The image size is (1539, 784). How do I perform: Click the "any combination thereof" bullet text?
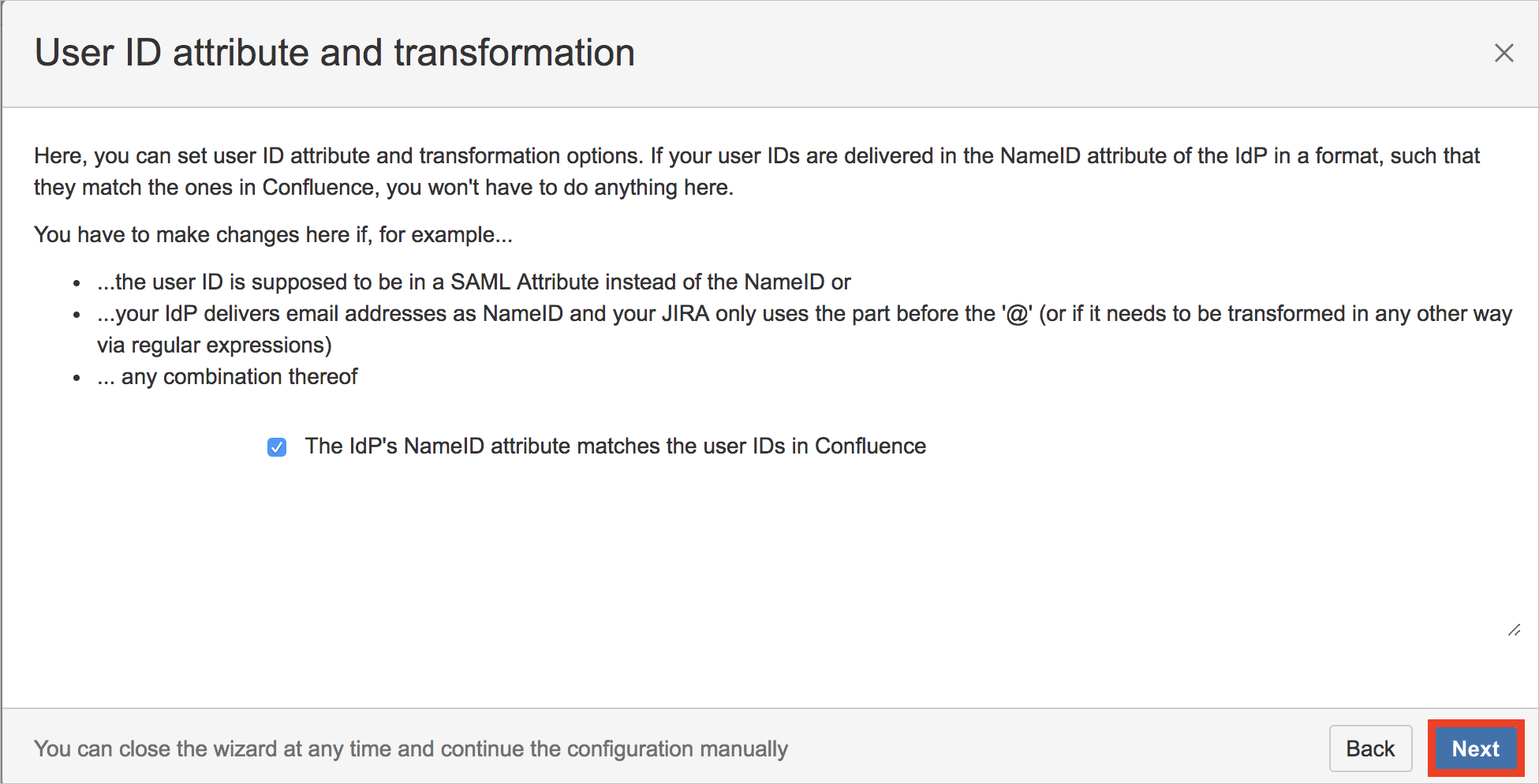tap(227, 377)
